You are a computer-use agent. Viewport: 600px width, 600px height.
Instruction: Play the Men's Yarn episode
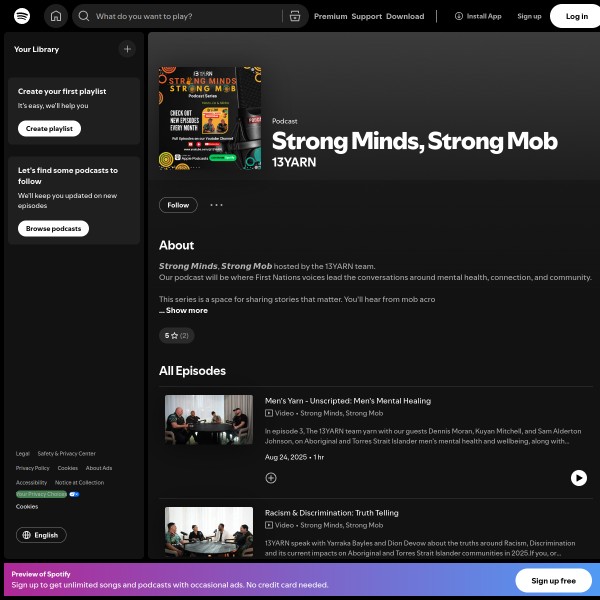579,478
